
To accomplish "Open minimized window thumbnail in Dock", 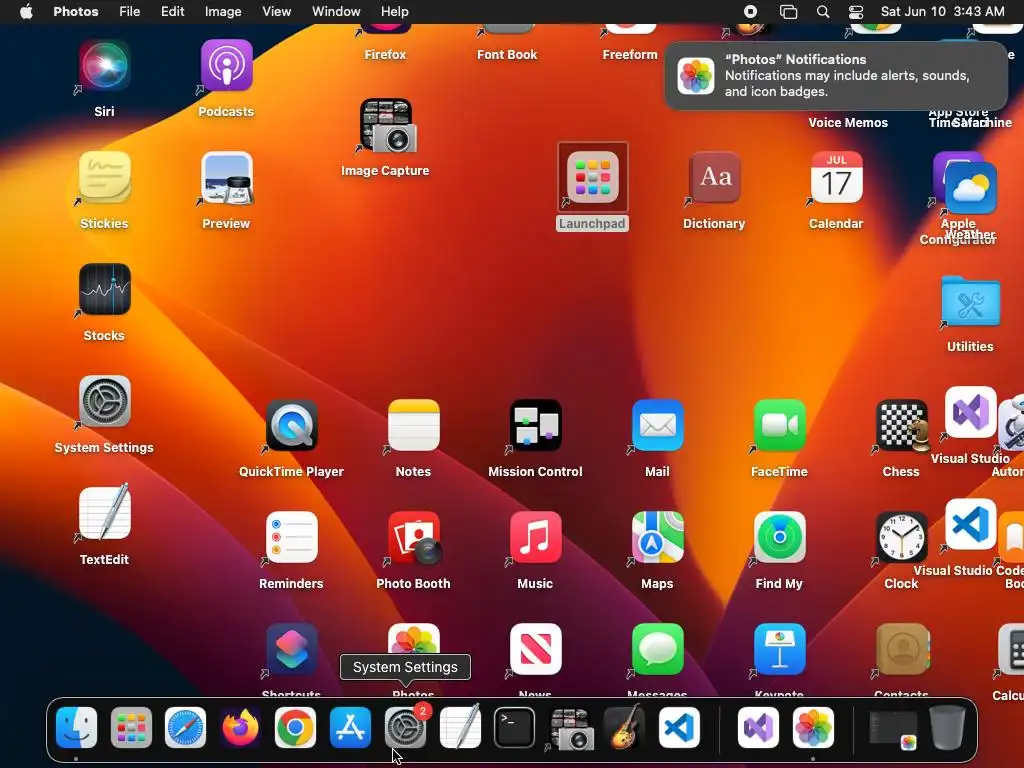I will (x=893, y=729).
